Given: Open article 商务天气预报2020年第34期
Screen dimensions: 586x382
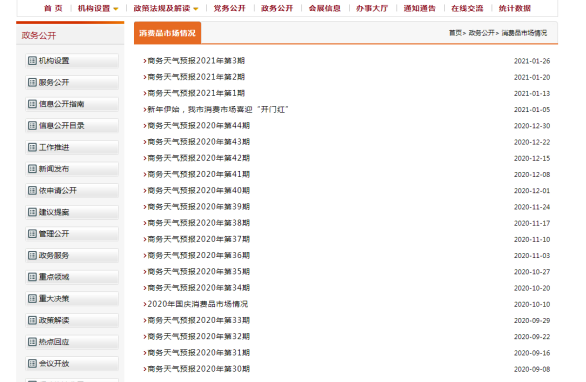Looking at the screenshot, I should tap(198, 288).
